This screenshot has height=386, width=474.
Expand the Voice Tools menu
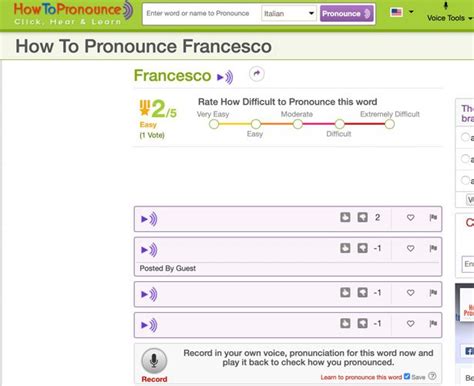tap(449, 12)
